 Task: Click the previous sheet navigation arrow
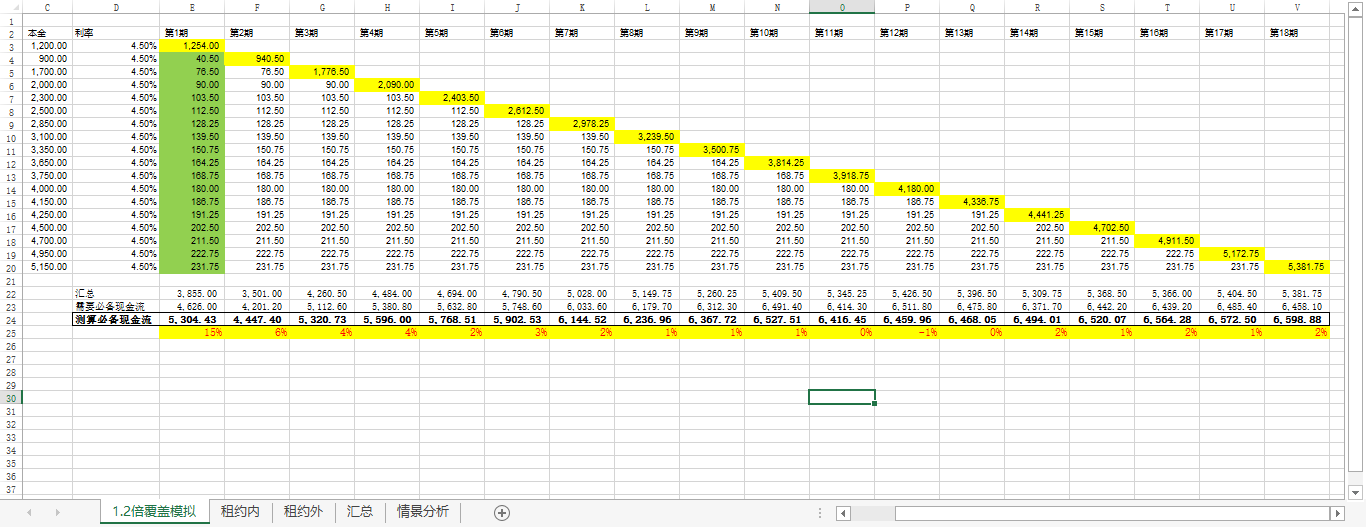[x=29, y=512]
